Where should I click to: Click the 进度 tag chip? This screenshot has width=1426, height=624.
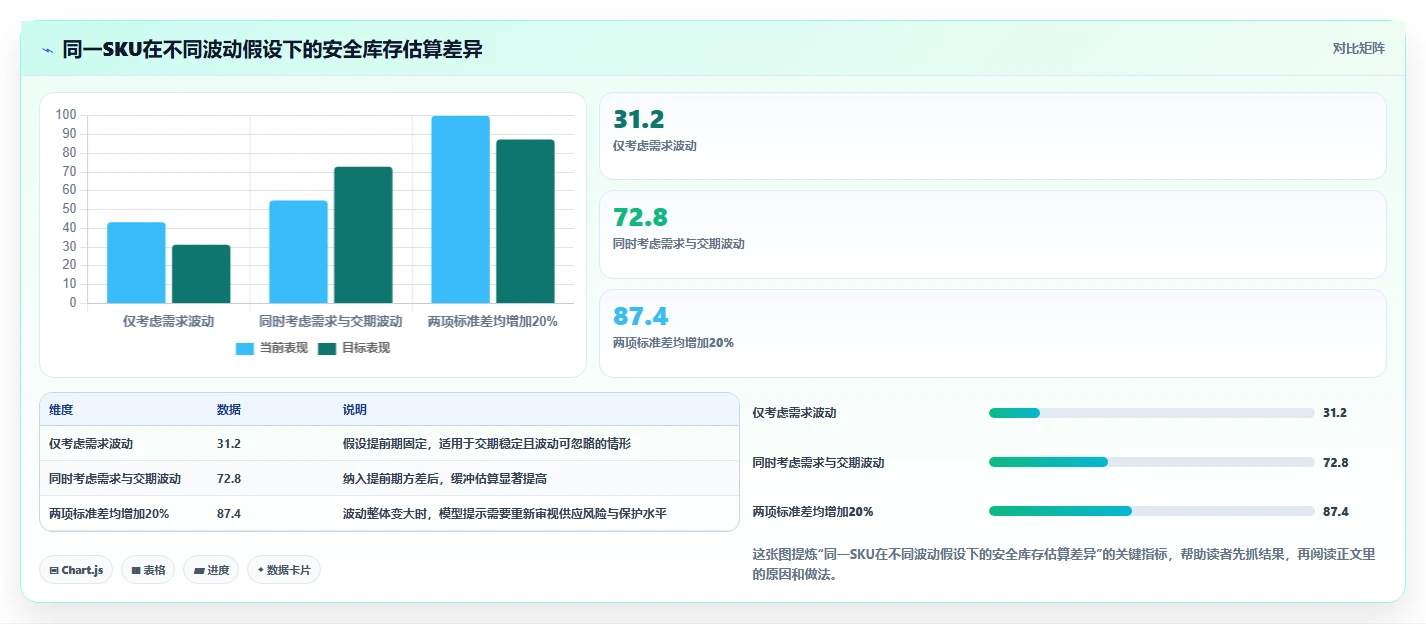[211, 570]
